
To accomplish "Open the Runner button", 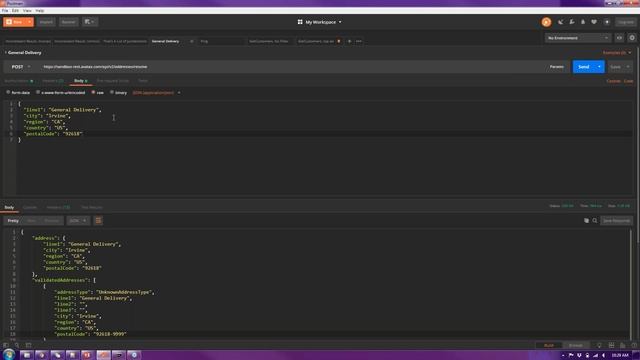I will pyautogui.click(x=68, y=22).
